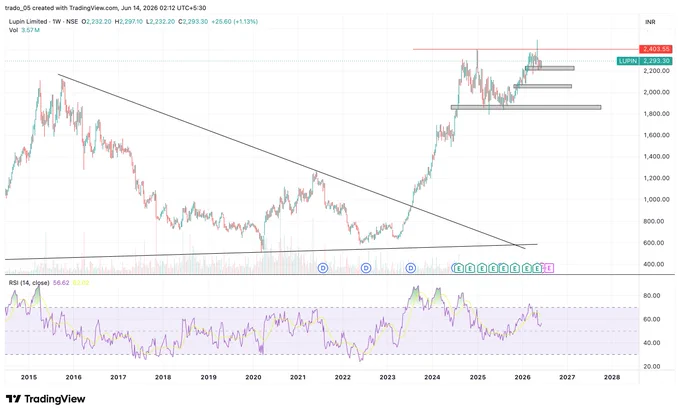Image resolution: width=680 pixels, height=414 pixels.
Task: Click the pink upcoming earnings E marker
Action: tap(549, 268)
